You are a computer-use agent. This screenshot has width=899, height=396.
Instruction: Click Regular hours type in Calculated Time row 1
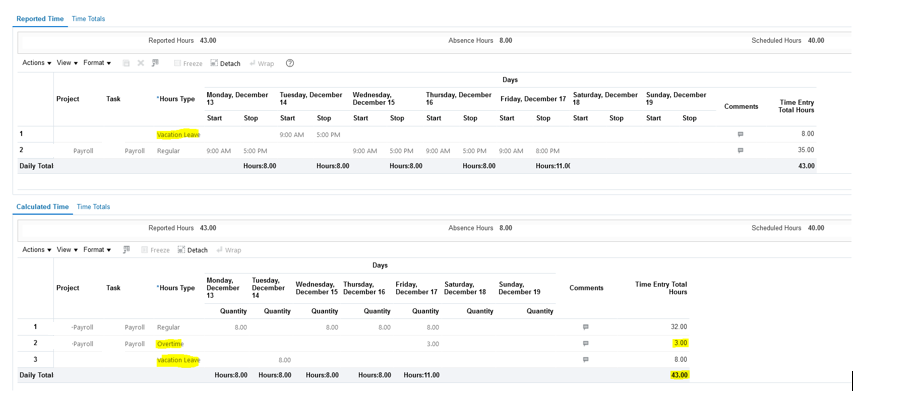coord(169,327)
